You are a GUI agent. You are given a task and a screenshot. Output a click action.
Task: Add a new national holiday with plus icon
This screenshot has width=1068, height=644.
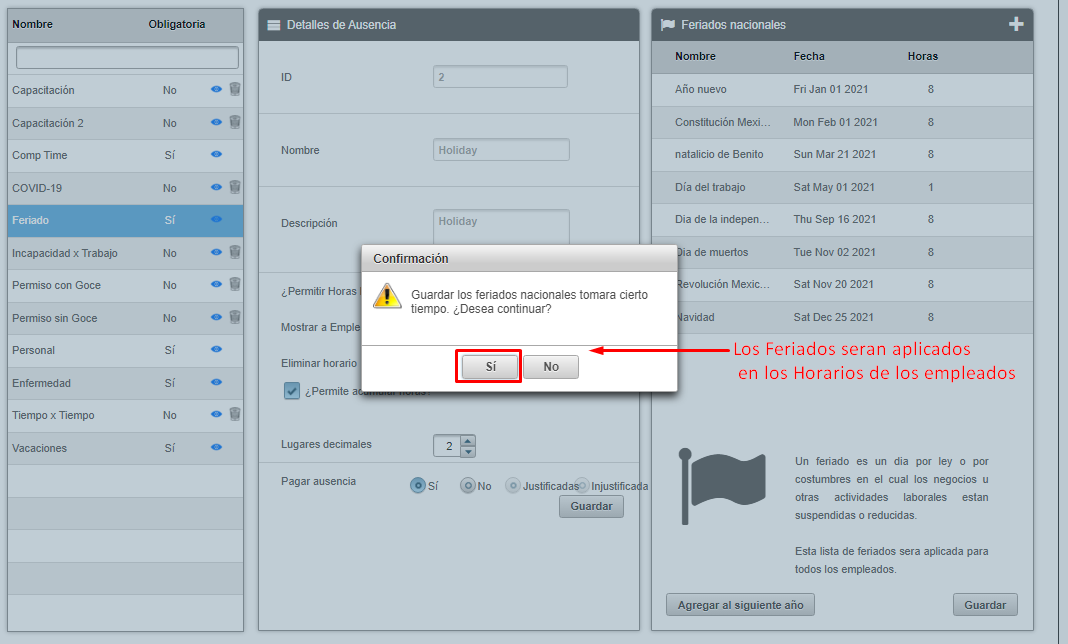tap(1016, 25)
